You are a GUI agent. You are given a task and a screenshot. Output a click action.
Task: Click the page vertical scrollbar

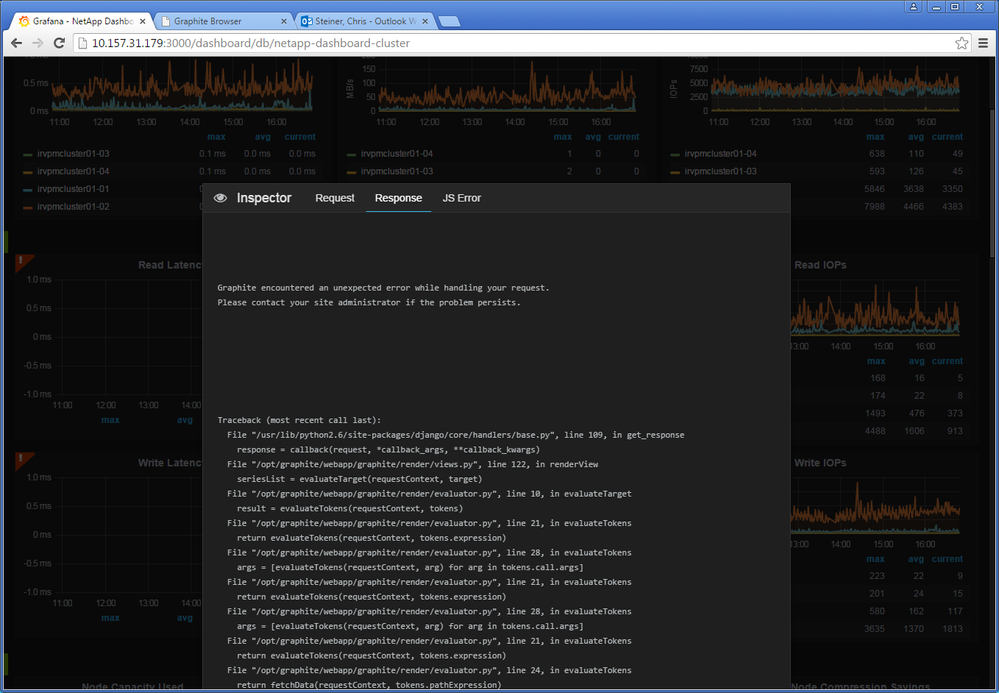pos(994,185)
